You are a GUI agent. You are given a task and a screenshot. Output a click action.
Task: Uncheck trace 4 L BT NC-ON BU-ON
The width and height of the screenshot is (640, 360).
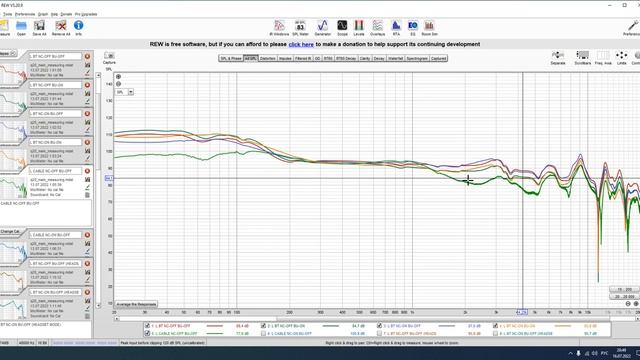pyautogui.click(x=495, y=326)
